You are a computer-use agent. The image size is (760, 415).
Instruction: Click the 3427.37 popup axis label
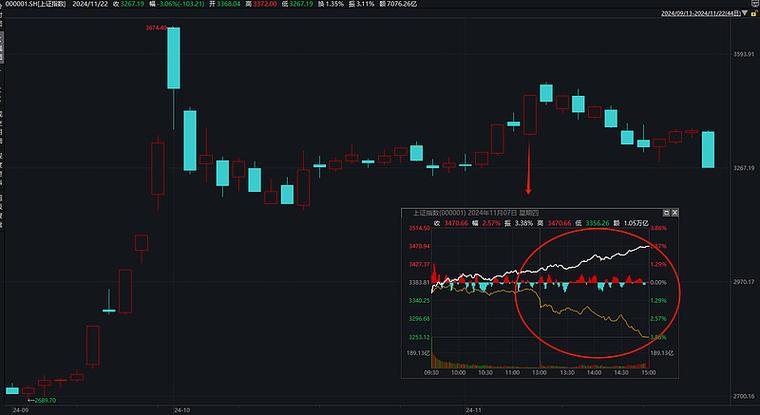point(419,264)
